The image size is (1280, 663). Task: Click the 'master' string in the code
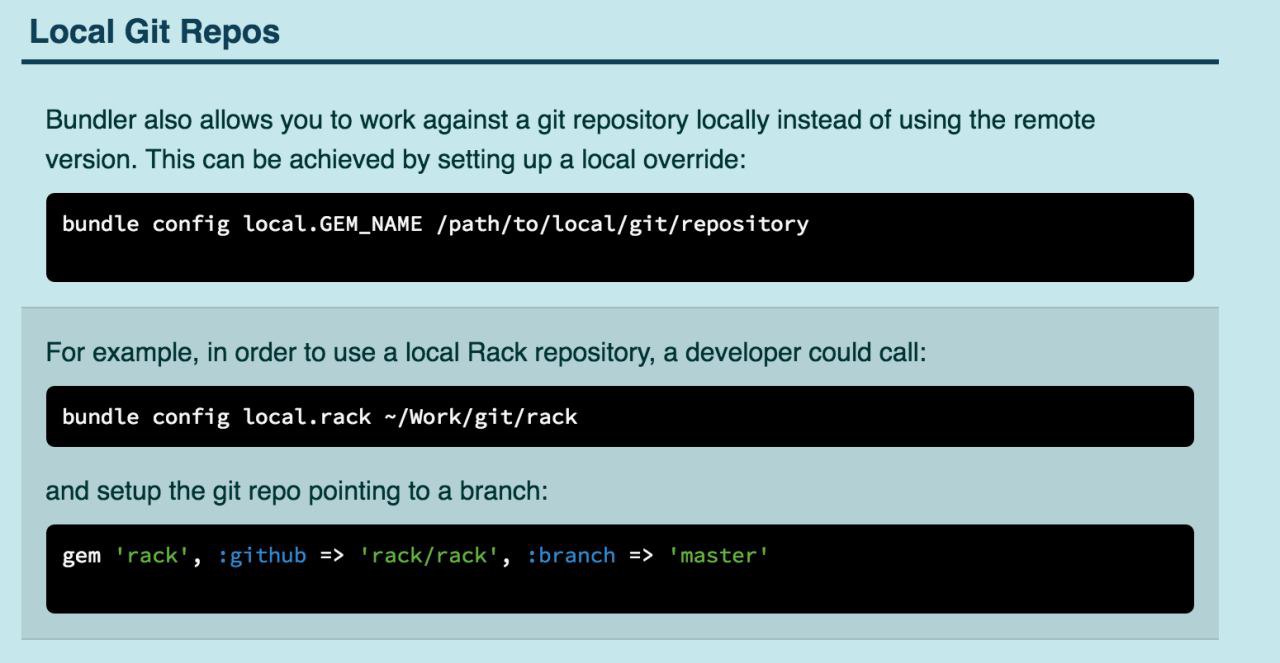tap(718, 555)
